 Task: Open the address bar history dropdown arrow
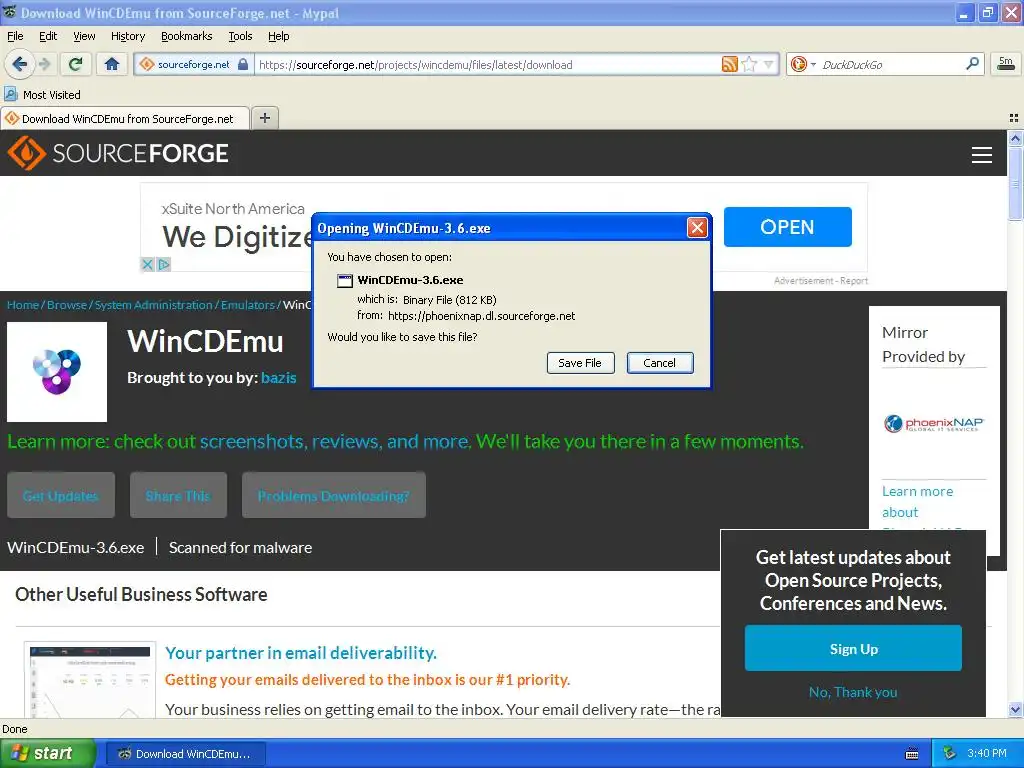[x=769, y=64]
